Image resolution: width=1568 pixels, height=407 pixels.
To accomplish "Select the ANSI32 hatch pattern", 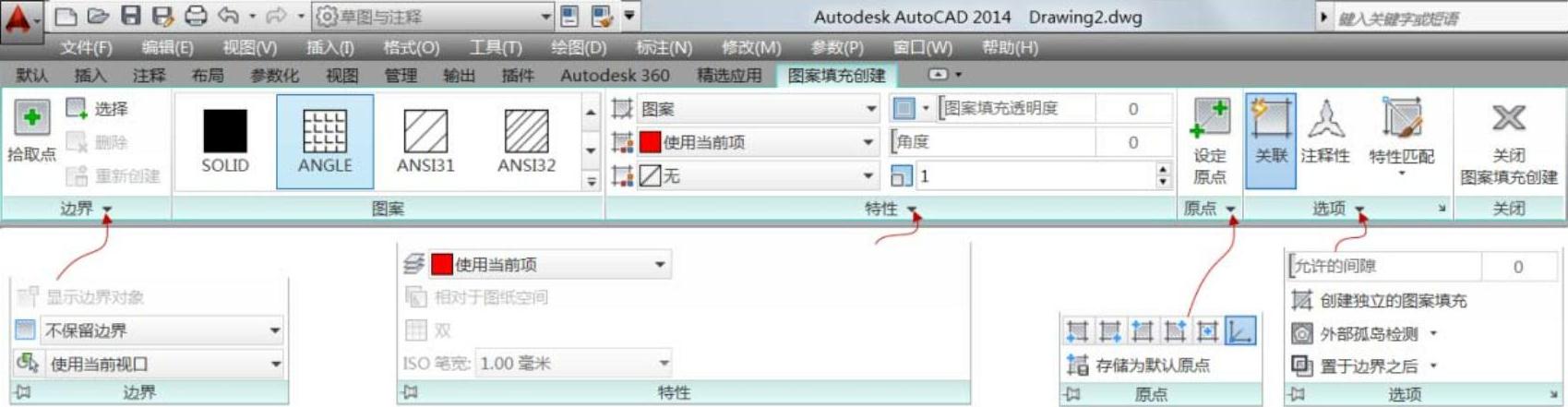I will point(526,141).
